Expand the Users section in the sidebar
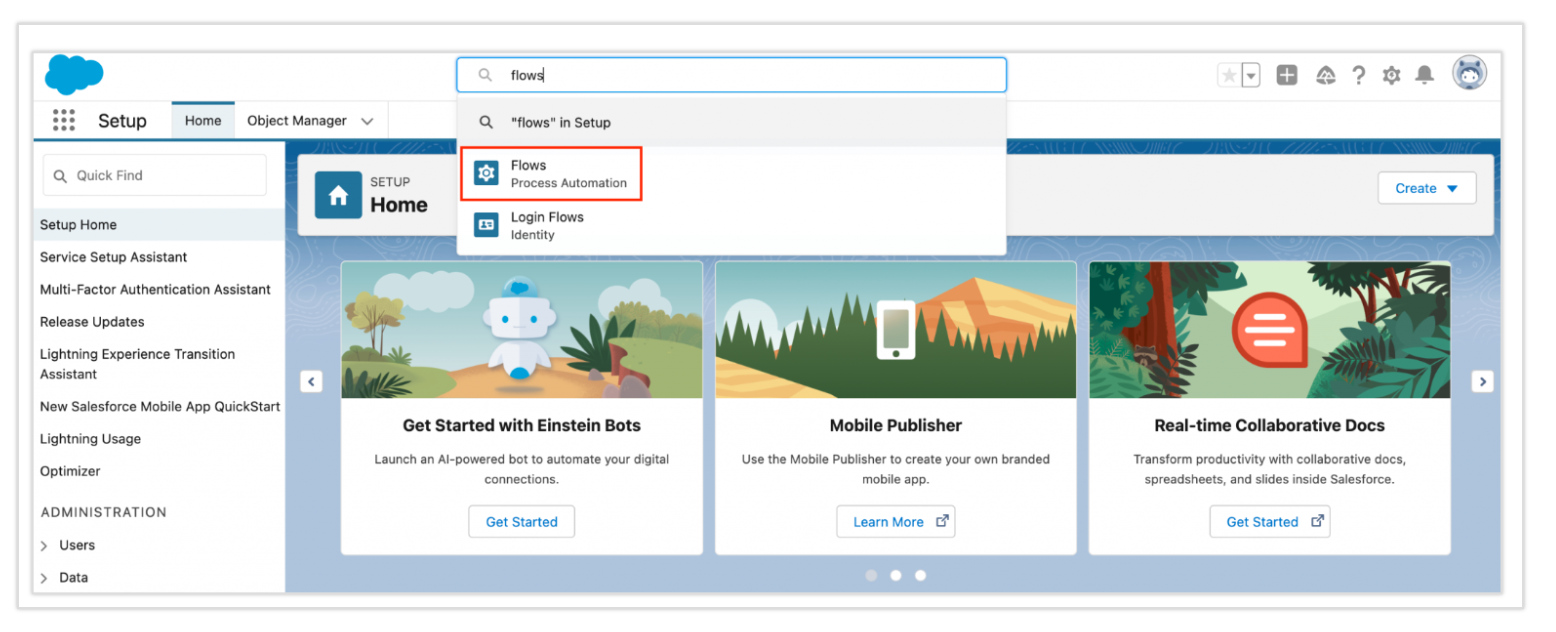Screen dimensions: 1556x632 click(75, 545)
